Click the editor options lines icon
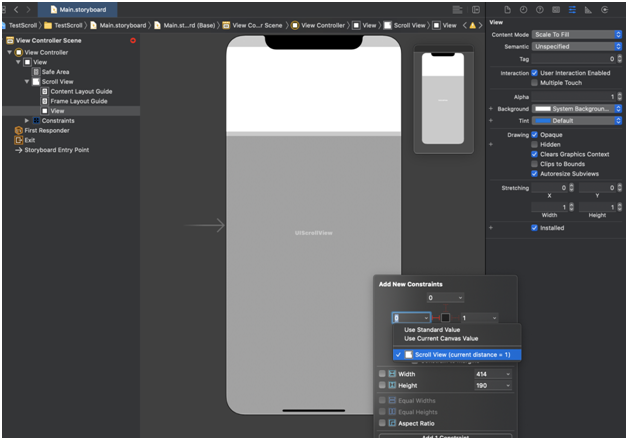Image resolution: width=628 pixels, height=440 pixels. coord(457,10)
